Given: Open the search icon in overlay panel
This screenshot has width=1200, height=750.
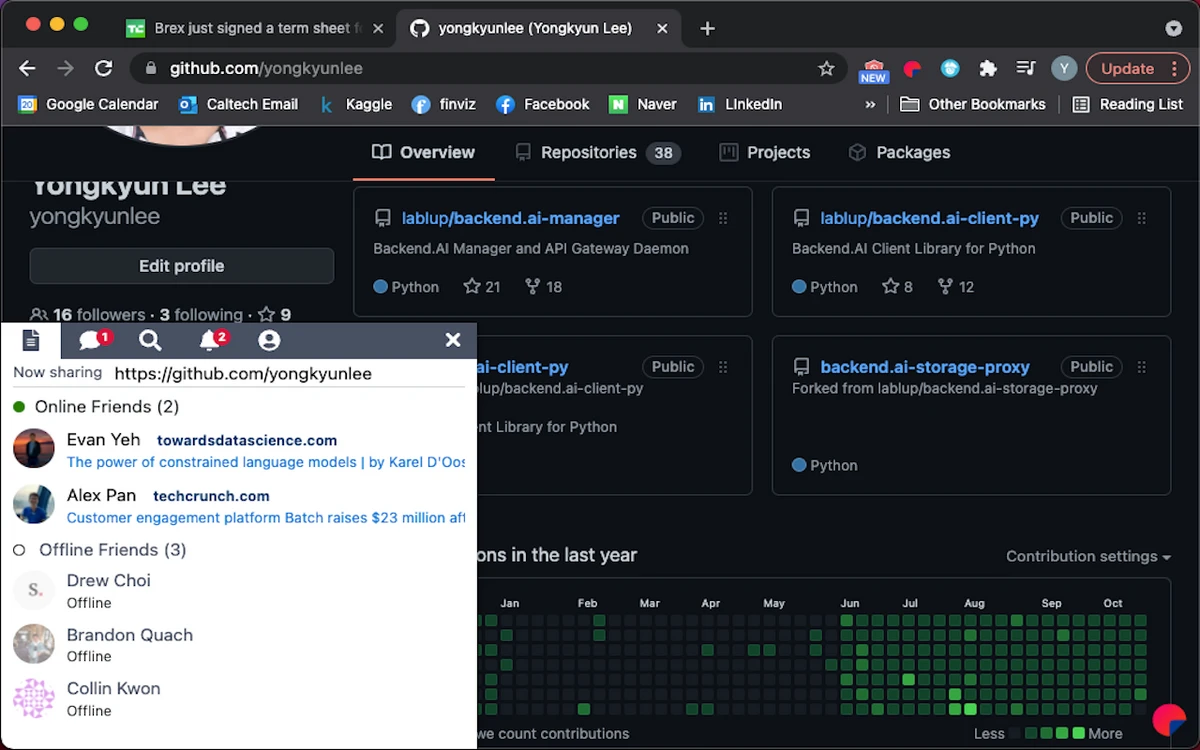Looking at the screenshot, I should [150, 341].
